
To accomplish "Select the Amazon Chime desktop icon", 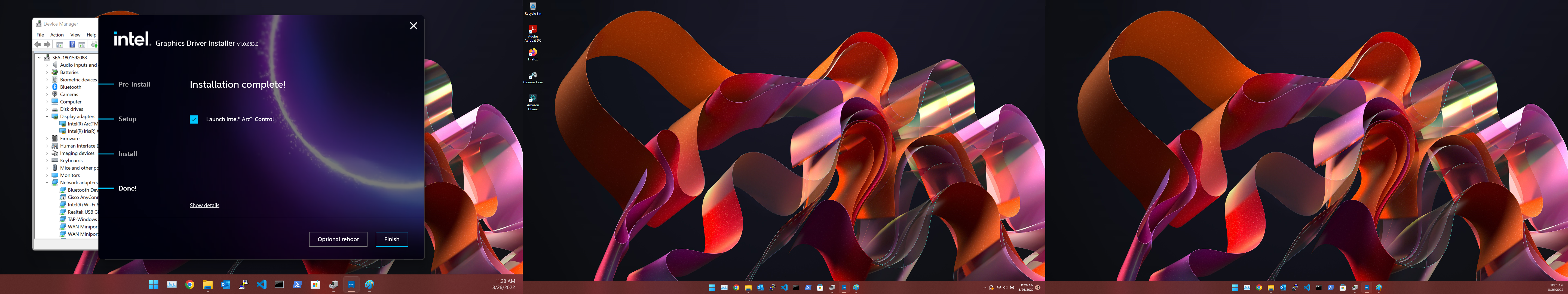I will 533,102.
